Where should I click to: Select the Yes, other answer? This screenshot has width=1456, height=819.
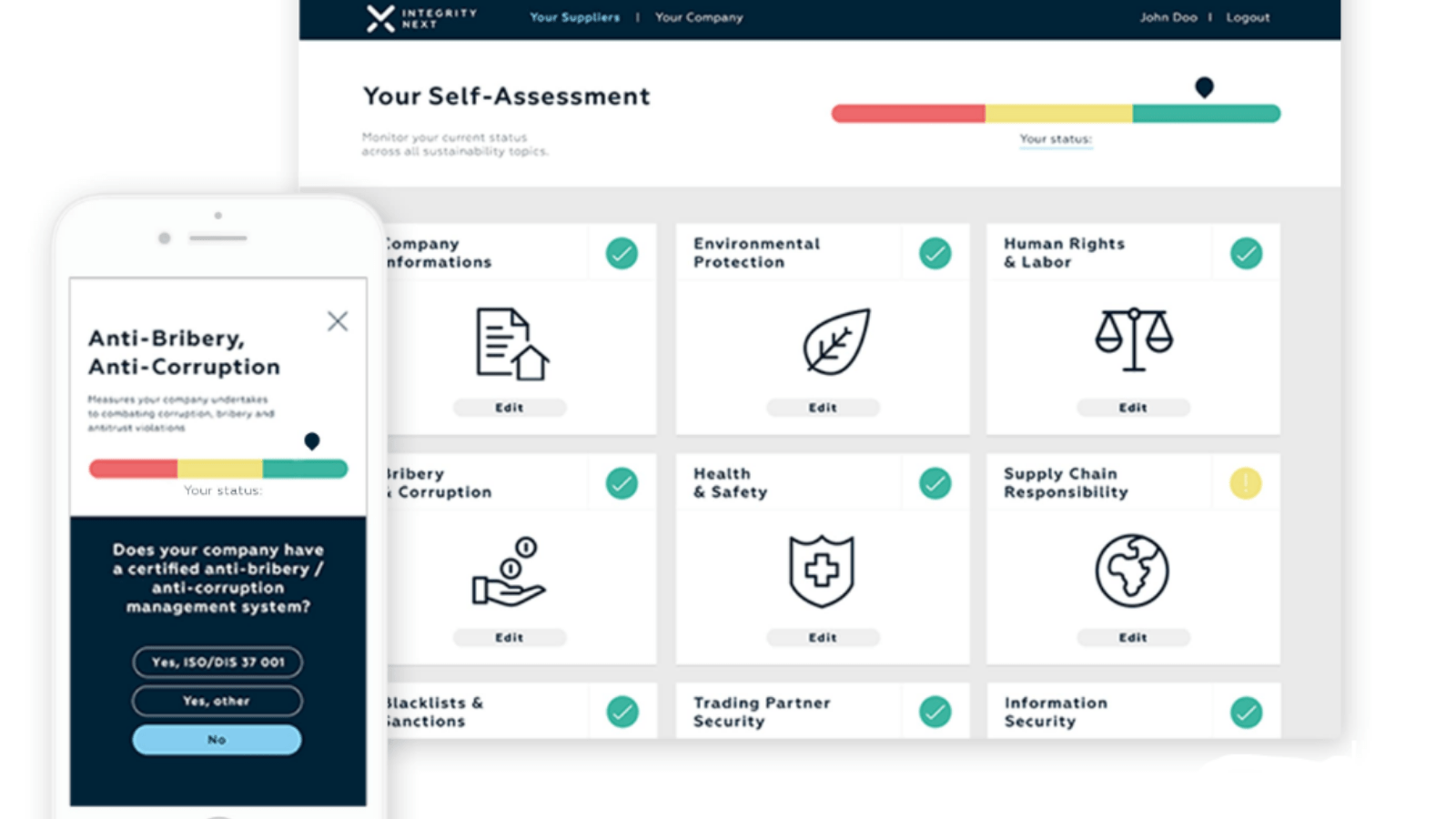coord(217,701)
